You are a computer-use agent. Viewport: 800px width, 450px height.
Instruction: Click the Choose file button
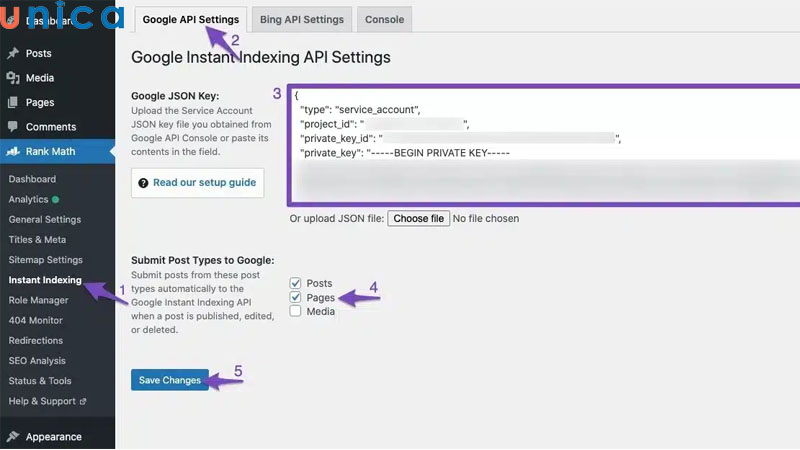418,218
